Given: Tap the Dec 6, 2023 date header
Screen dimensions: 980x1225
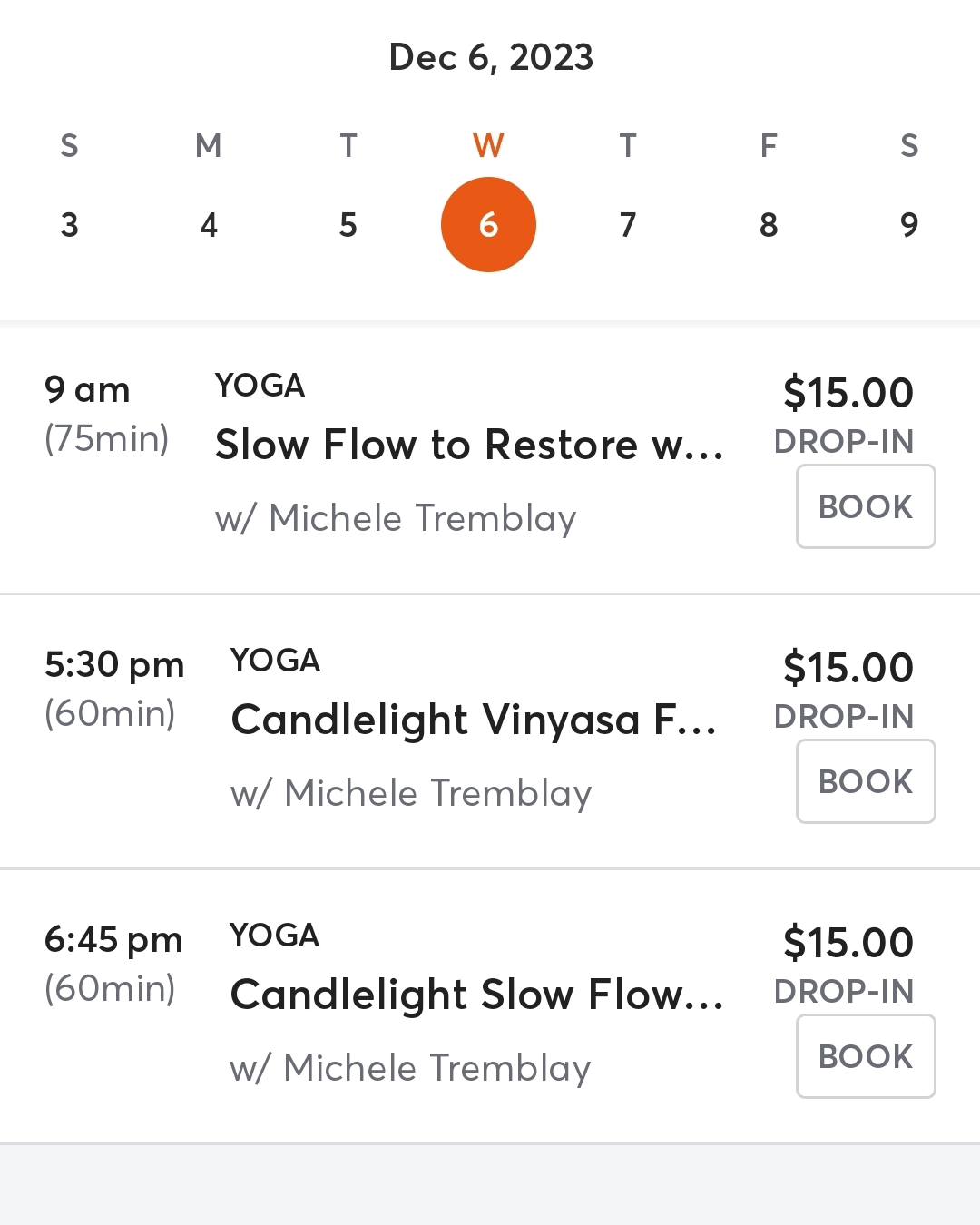Looking at the screenshot, I should [x=490, y=57].
